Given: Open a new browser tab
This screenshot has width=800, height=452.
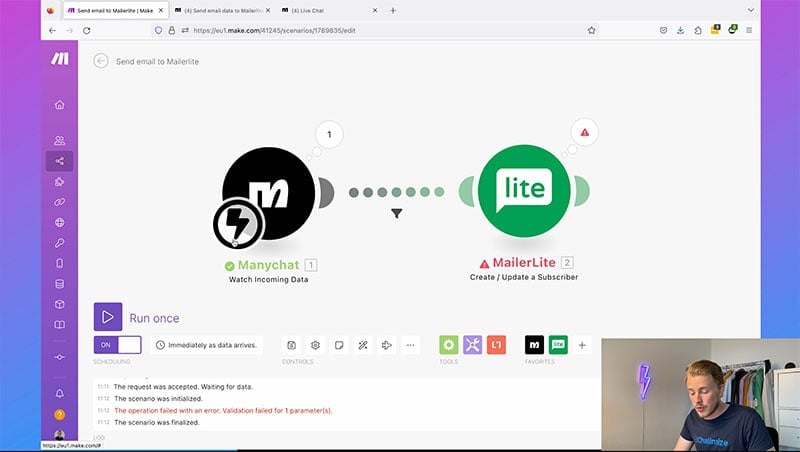Looking at the screenshot, I should [x=393, y=10].
